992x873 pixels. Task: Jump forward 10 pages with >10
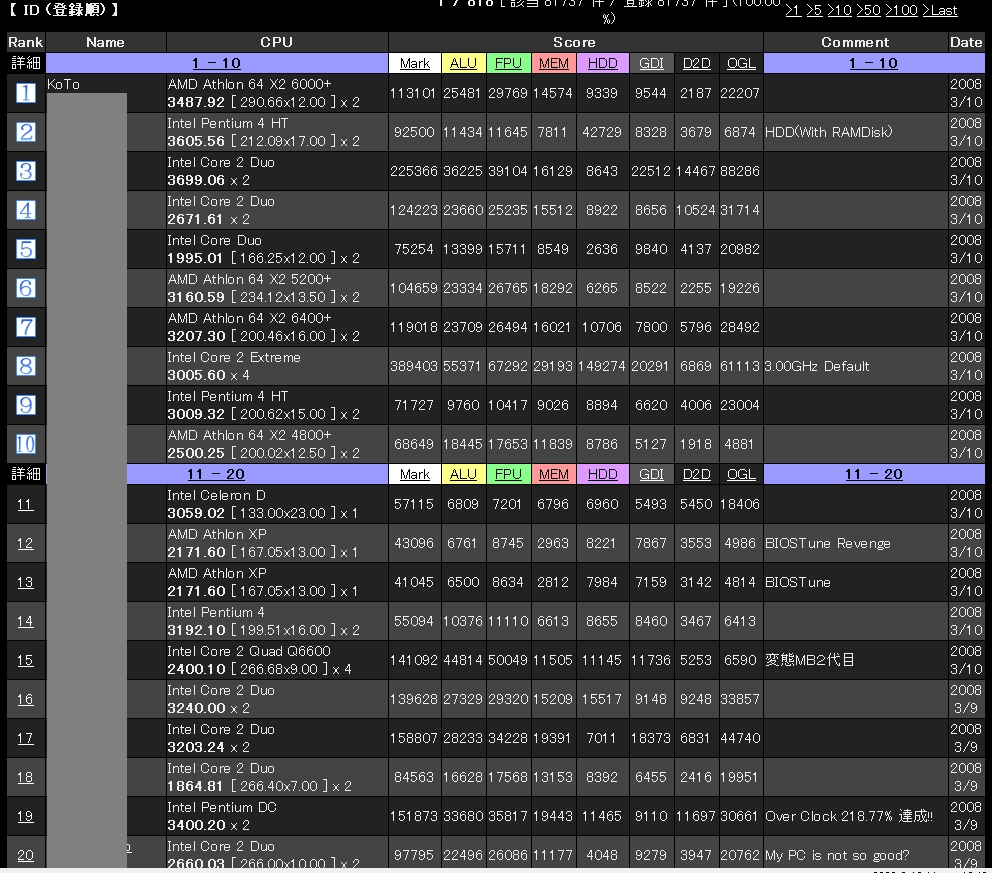pos(839,10)
